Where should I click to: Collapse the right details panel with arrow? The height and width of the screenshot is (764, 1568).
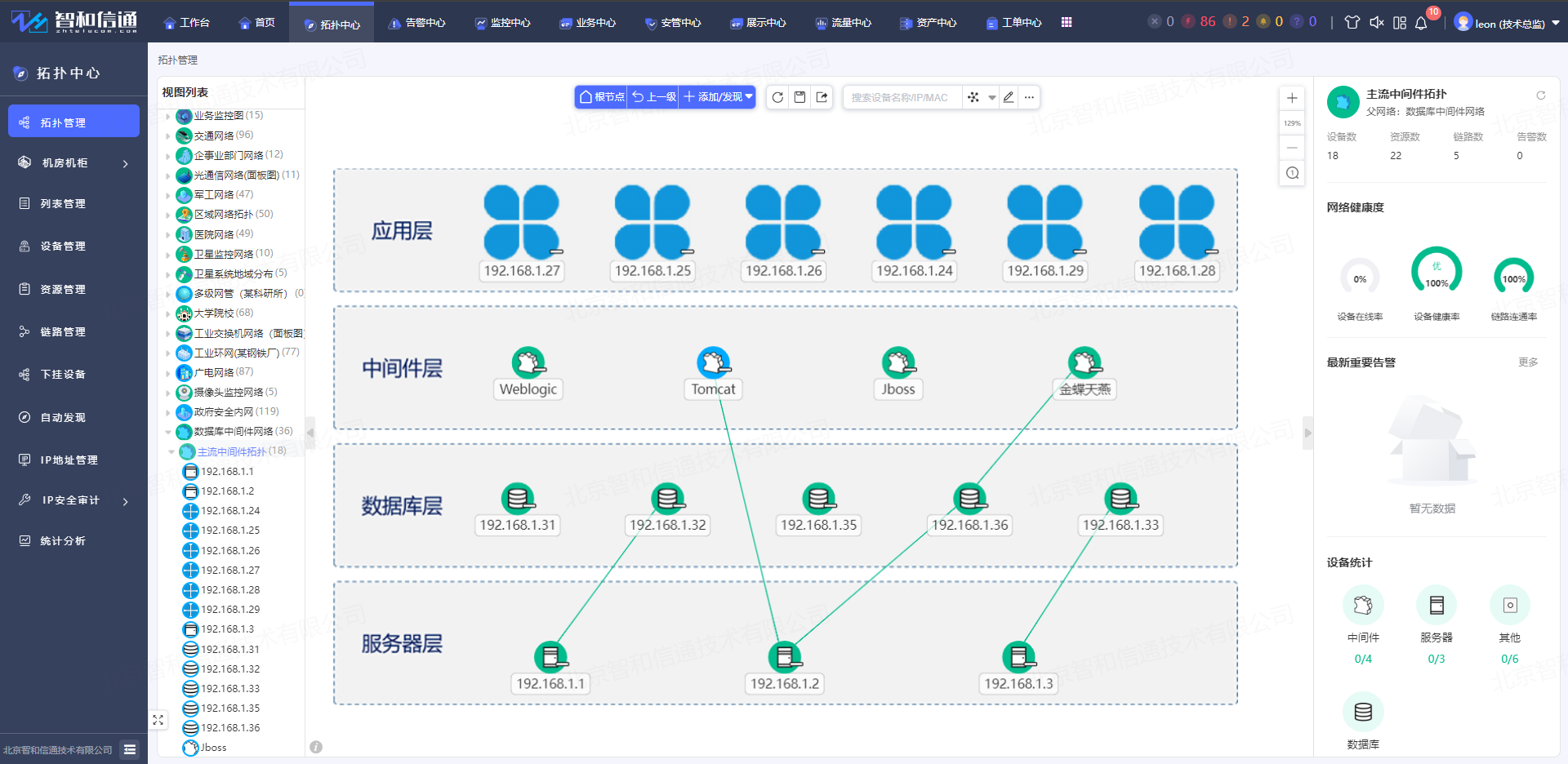[1307, 433]
